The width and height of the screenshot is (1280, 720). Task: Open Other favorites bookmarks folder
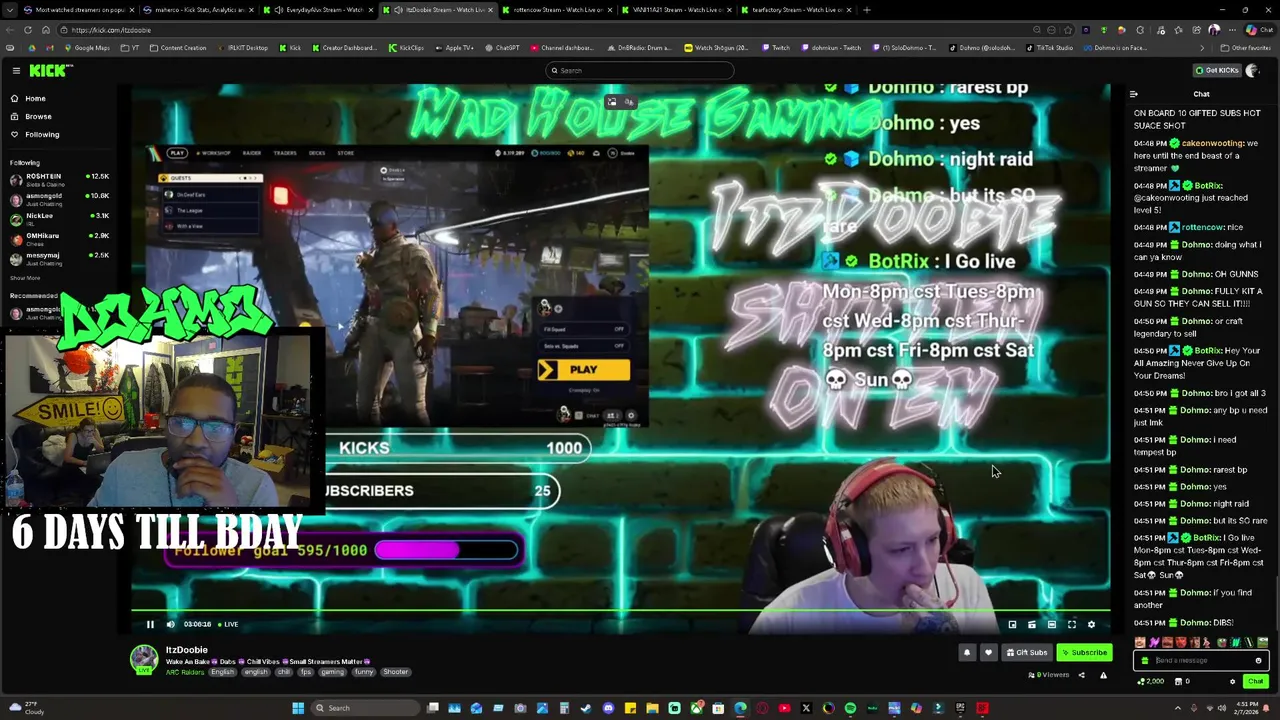1245,48
